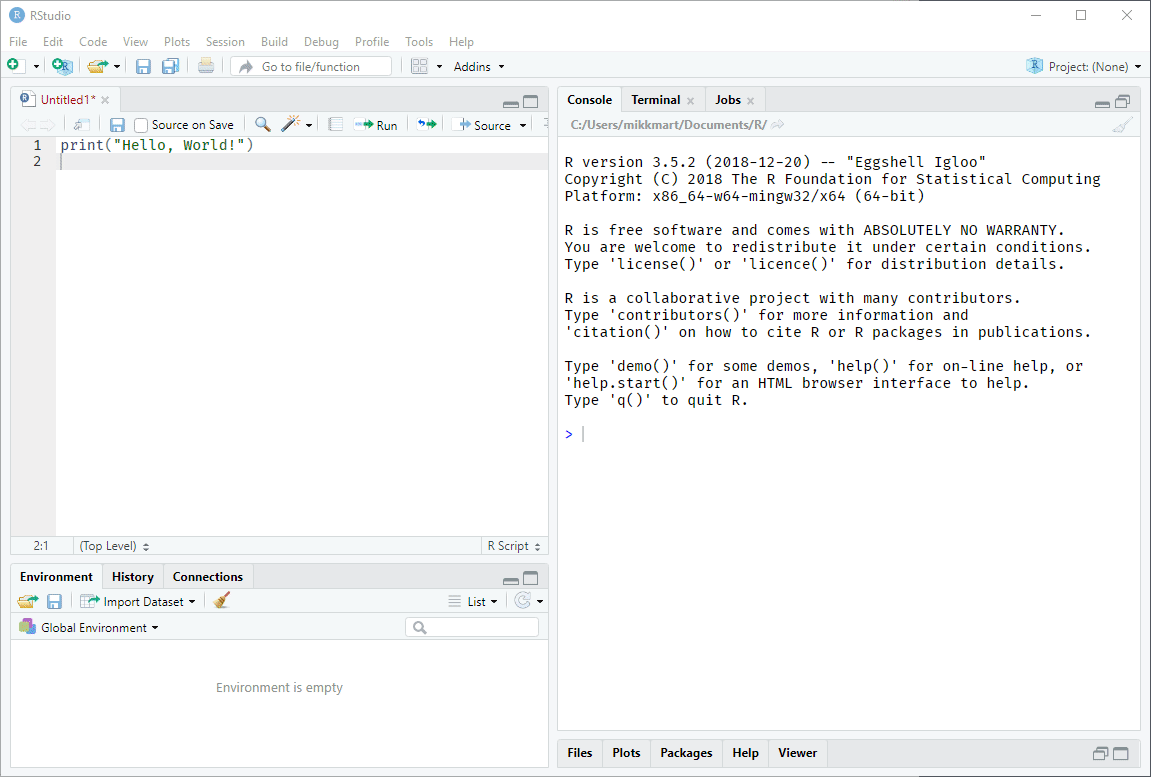Click the Run button to execute code
The width and height of the screenshot is (1151, 777).
(377, 124)
